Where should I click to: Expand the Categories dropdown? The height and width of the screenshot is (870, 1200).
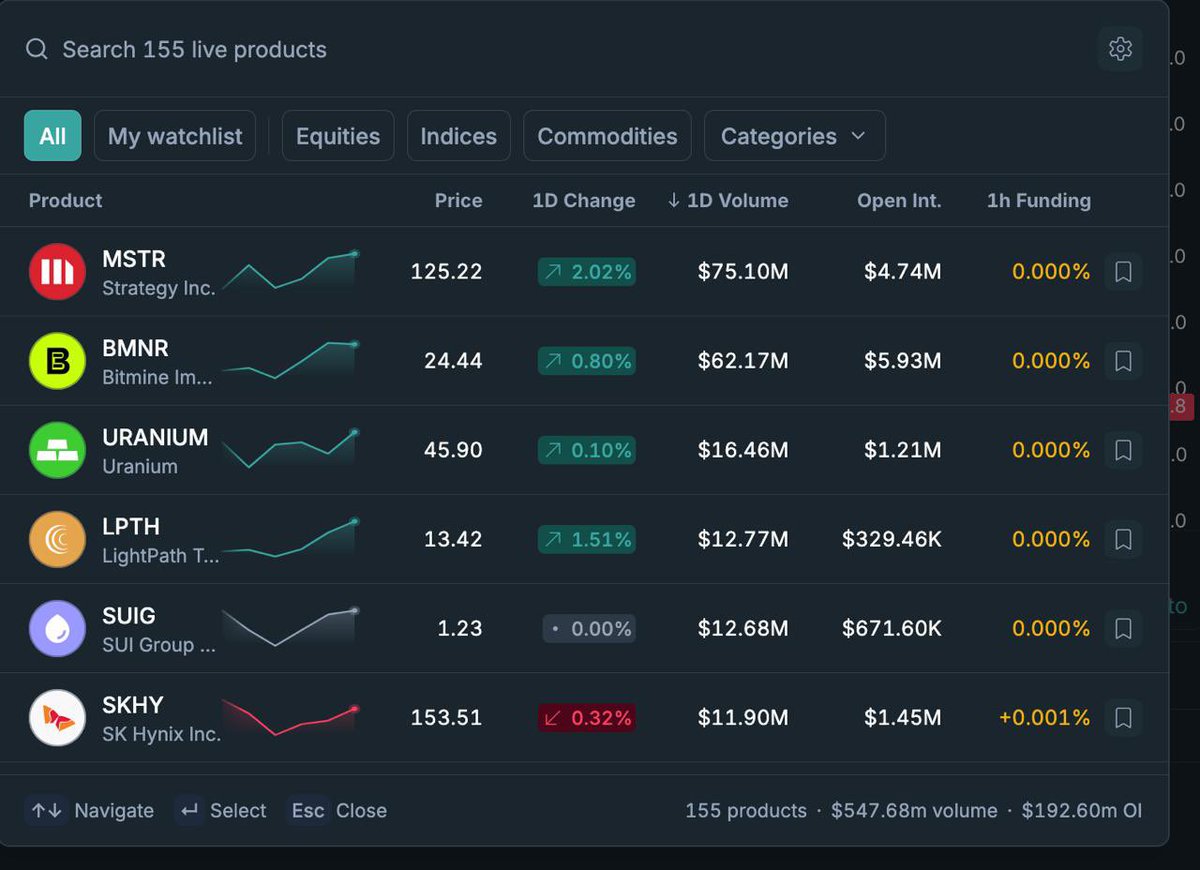coord(795,136)
